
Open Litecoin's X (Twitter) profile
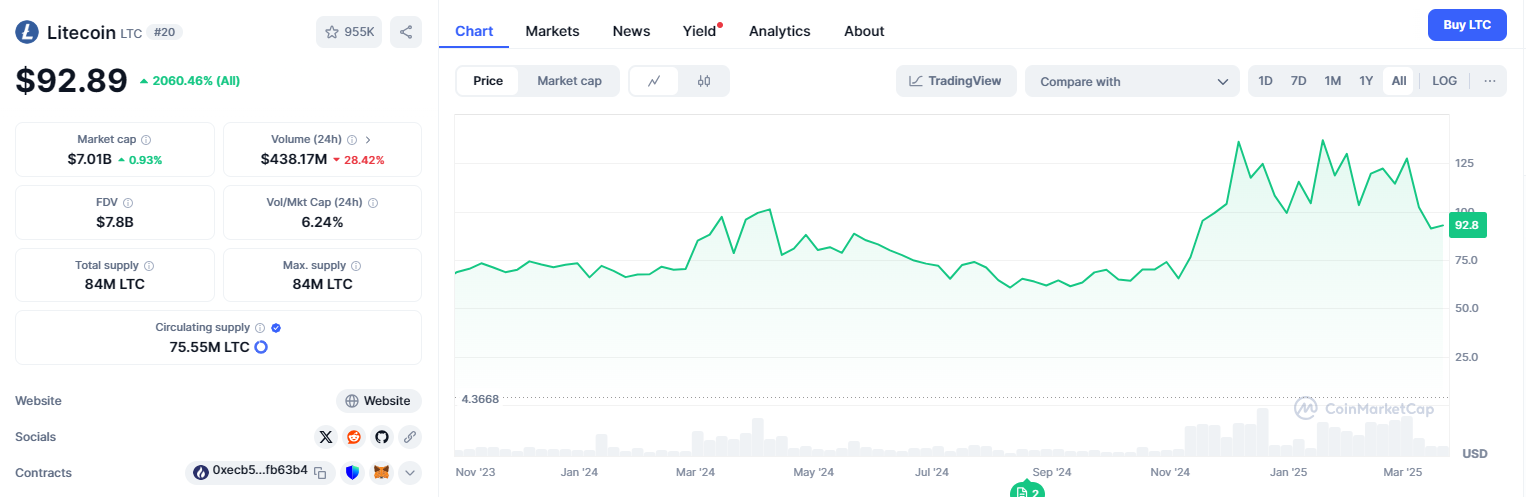click(325, 437)
